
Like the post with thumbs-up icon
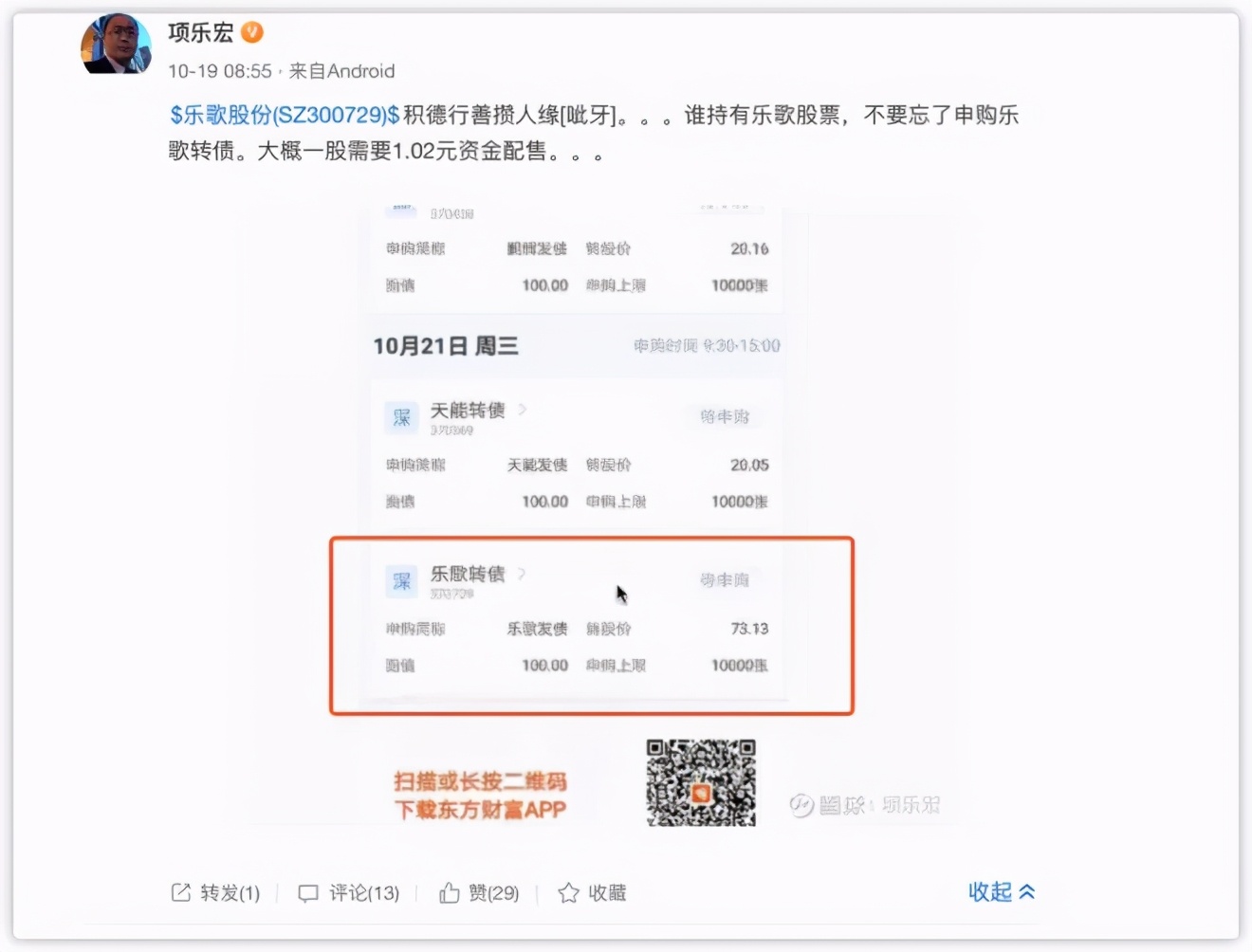[x=450, y=892]
